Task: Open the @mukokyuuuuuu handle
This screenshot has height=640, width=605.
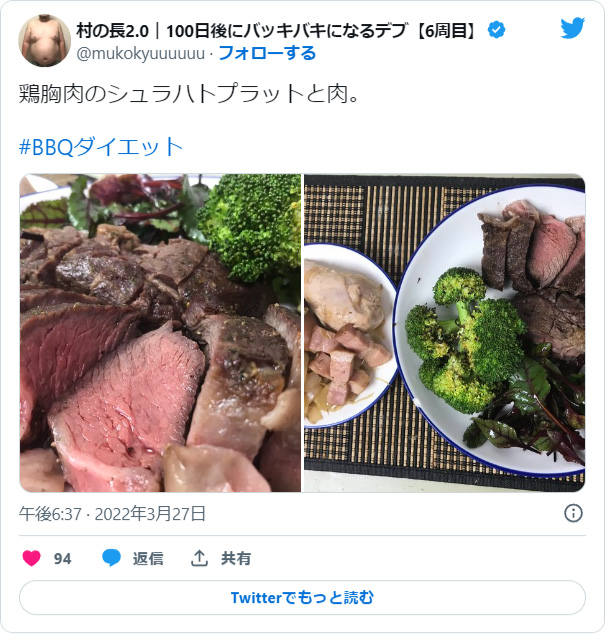Action: click(x=140, y=53)
